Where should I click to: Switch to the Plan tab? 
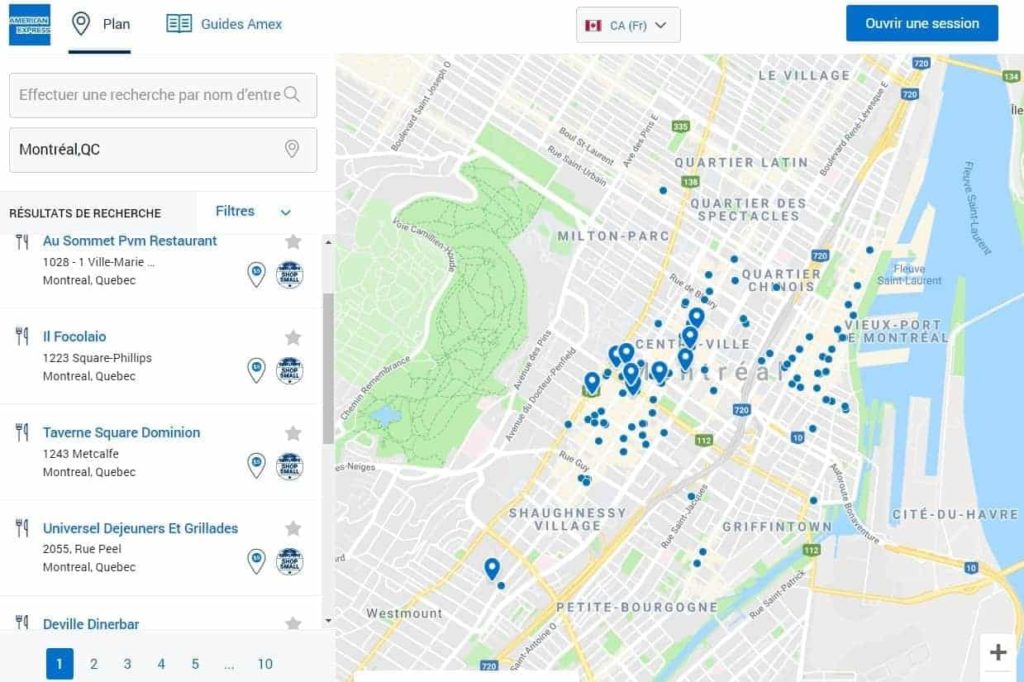pos(101,24)
